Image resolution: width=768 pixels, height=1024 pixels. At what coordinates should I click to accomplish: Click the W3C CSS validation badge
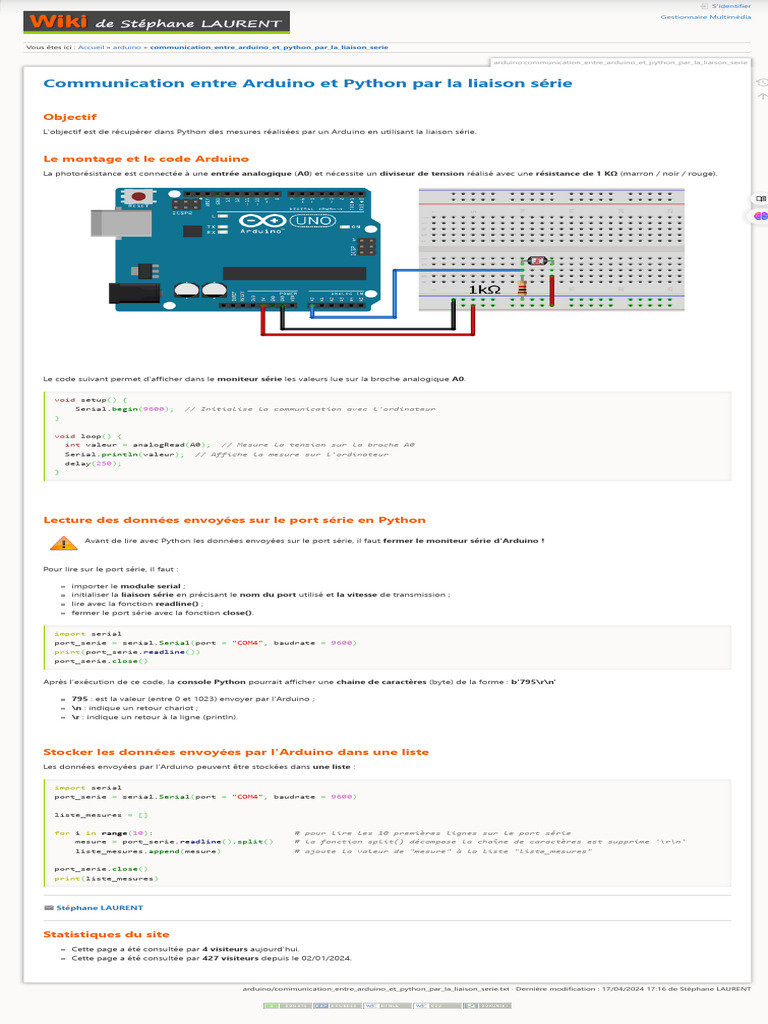coord(437,1006)
